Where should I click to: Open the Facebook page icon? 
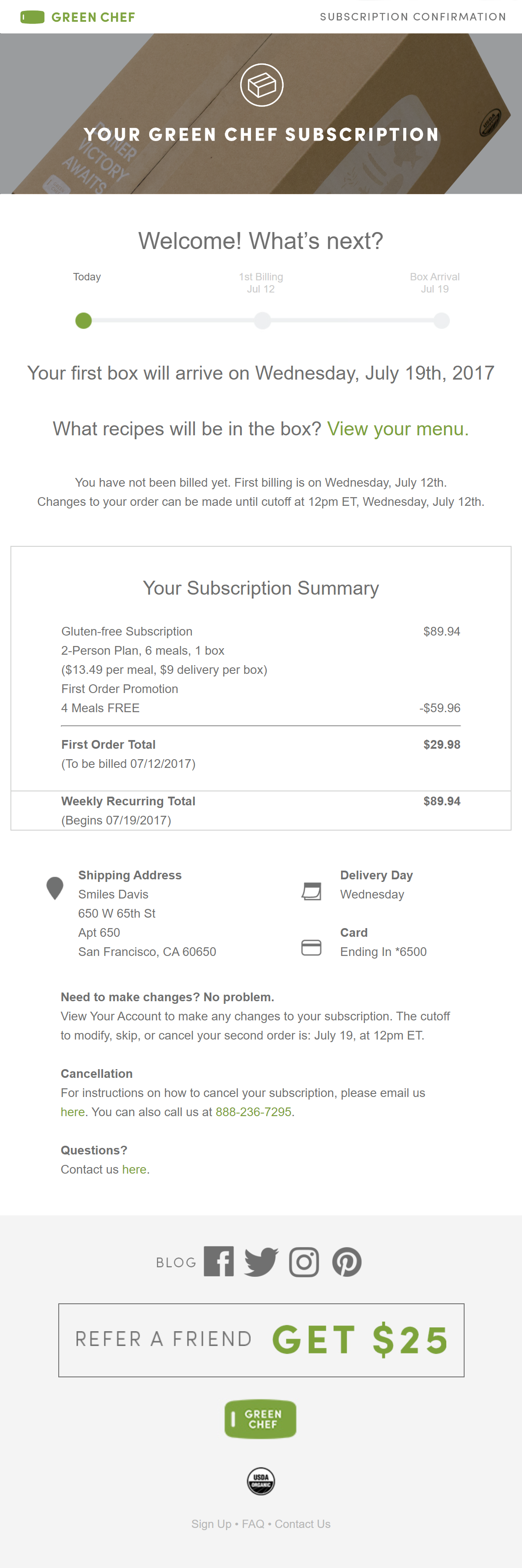[218, 1262]
